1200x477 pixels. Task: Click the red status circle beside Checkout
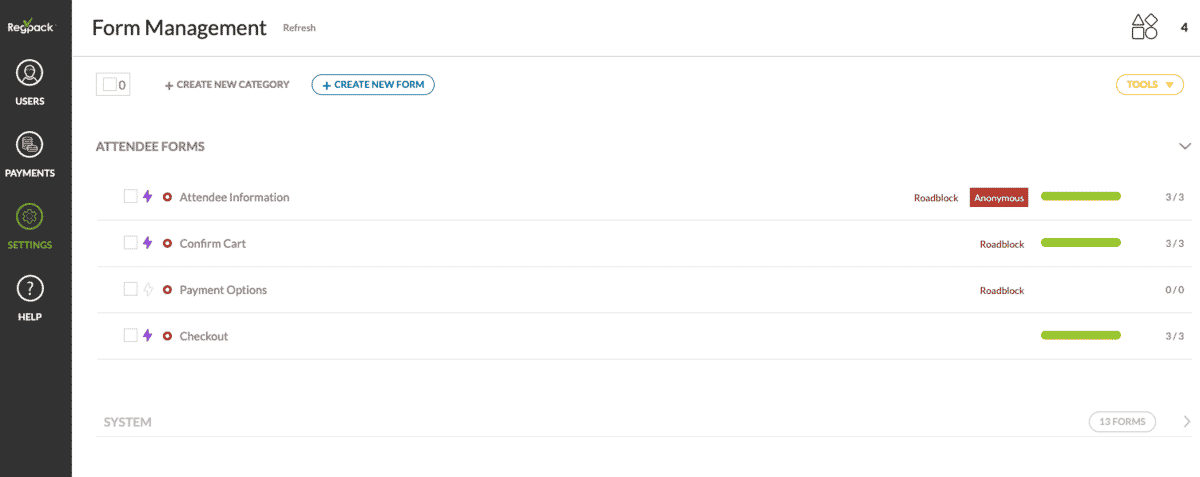tap(167, 336)
